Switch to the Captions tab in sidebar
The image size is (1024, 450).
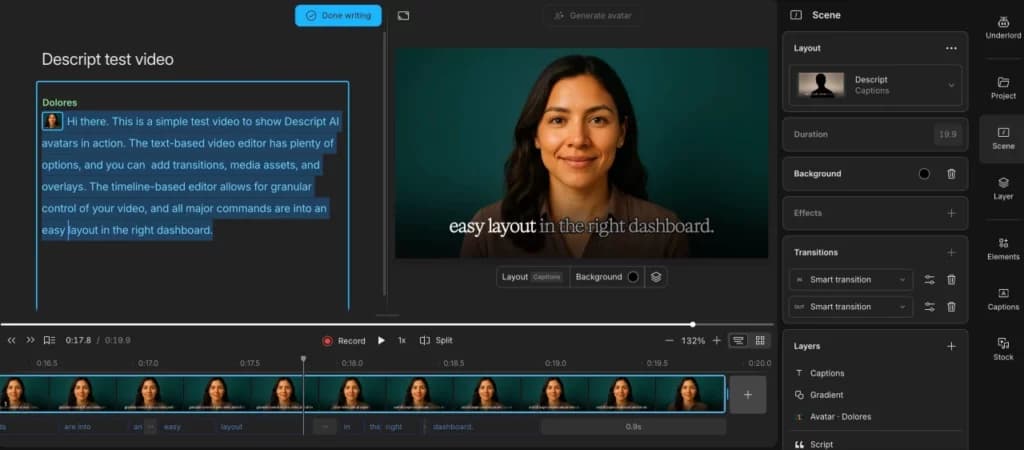(x=1003, y=299)
